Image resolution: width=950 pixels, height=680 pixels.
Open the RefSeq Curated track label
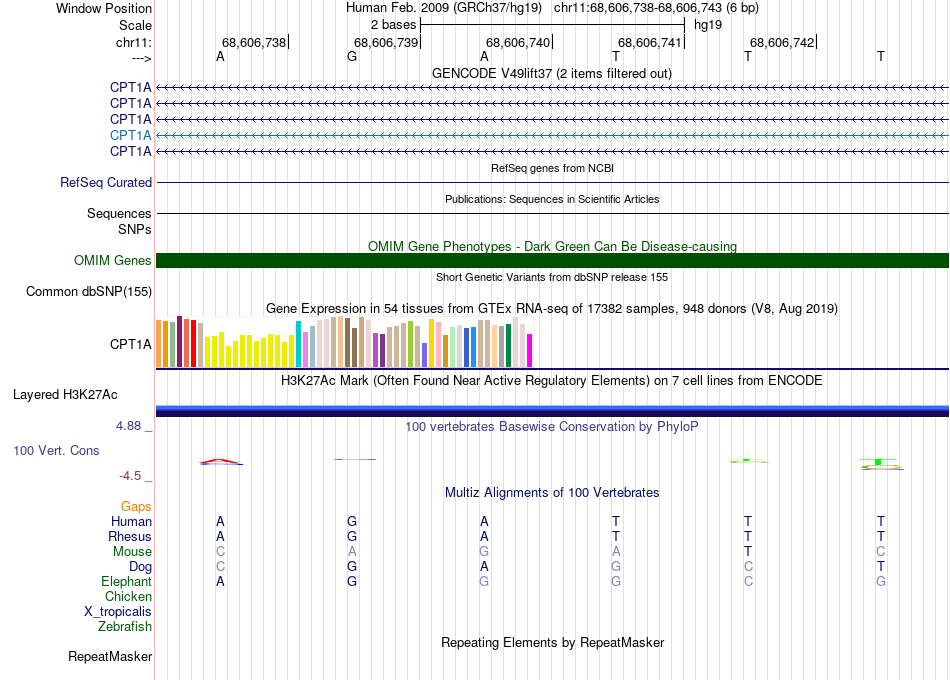click(x=106, y=182)
